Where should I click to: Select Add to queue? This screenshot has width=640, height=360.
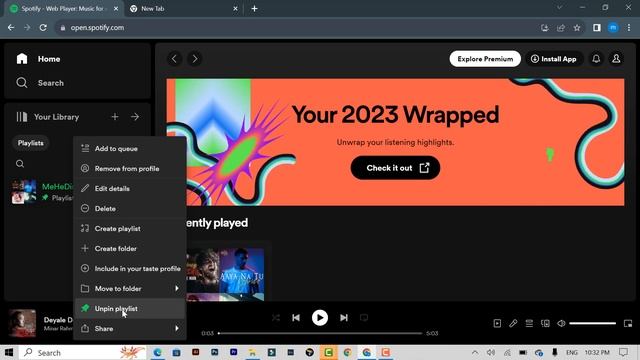point(129,149)
